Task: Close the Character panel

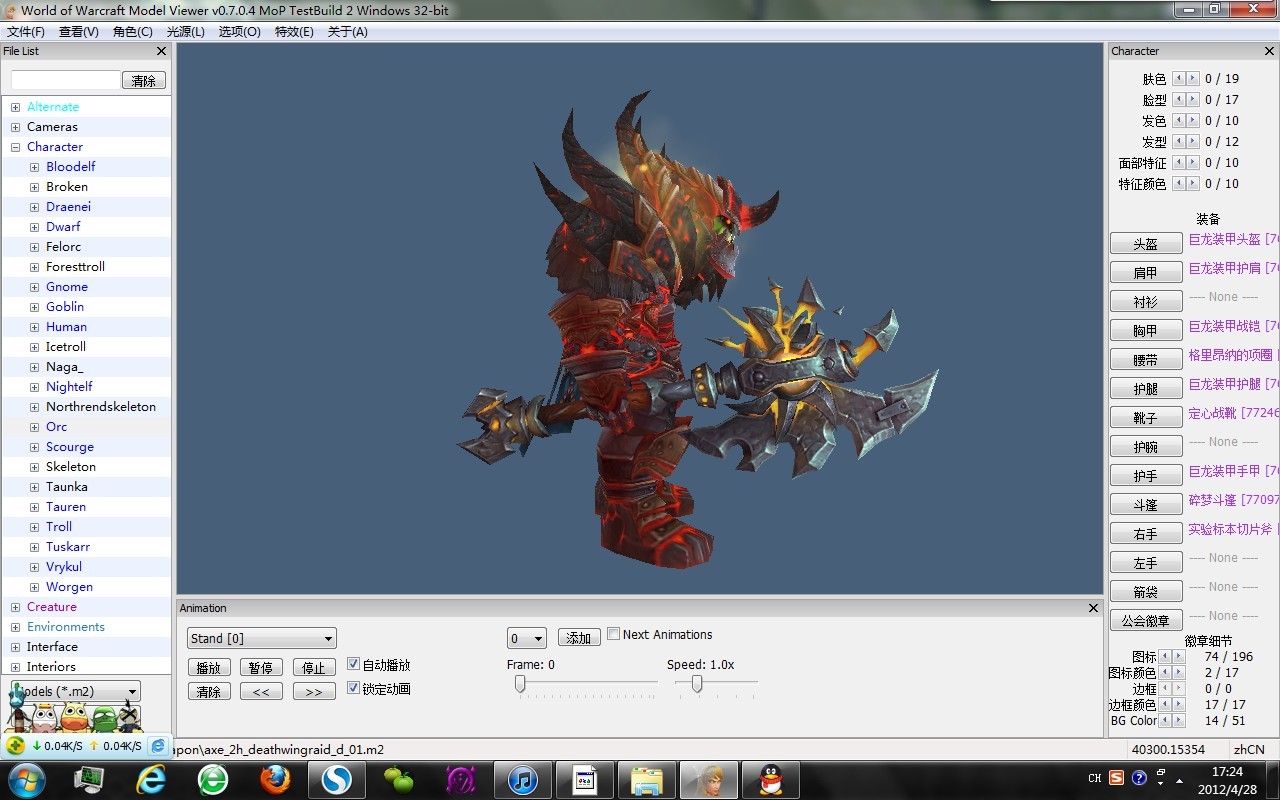Action: [x=1270, y=51]
